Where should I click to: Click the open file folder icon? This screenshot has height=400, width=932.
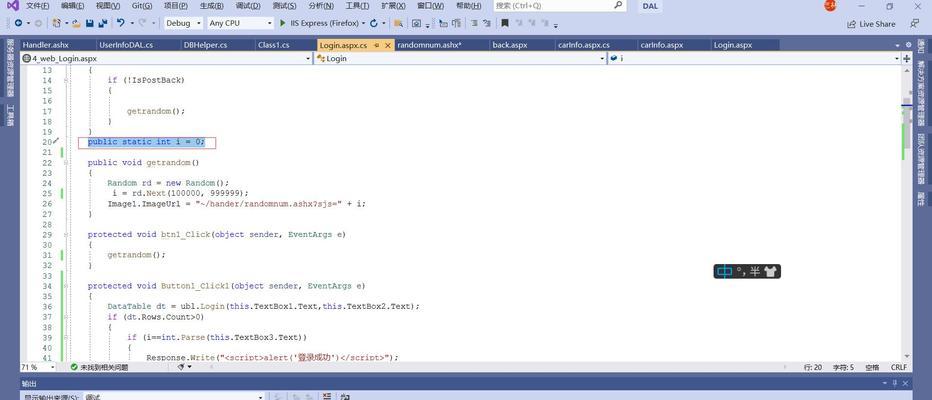[x=77, y=23]
